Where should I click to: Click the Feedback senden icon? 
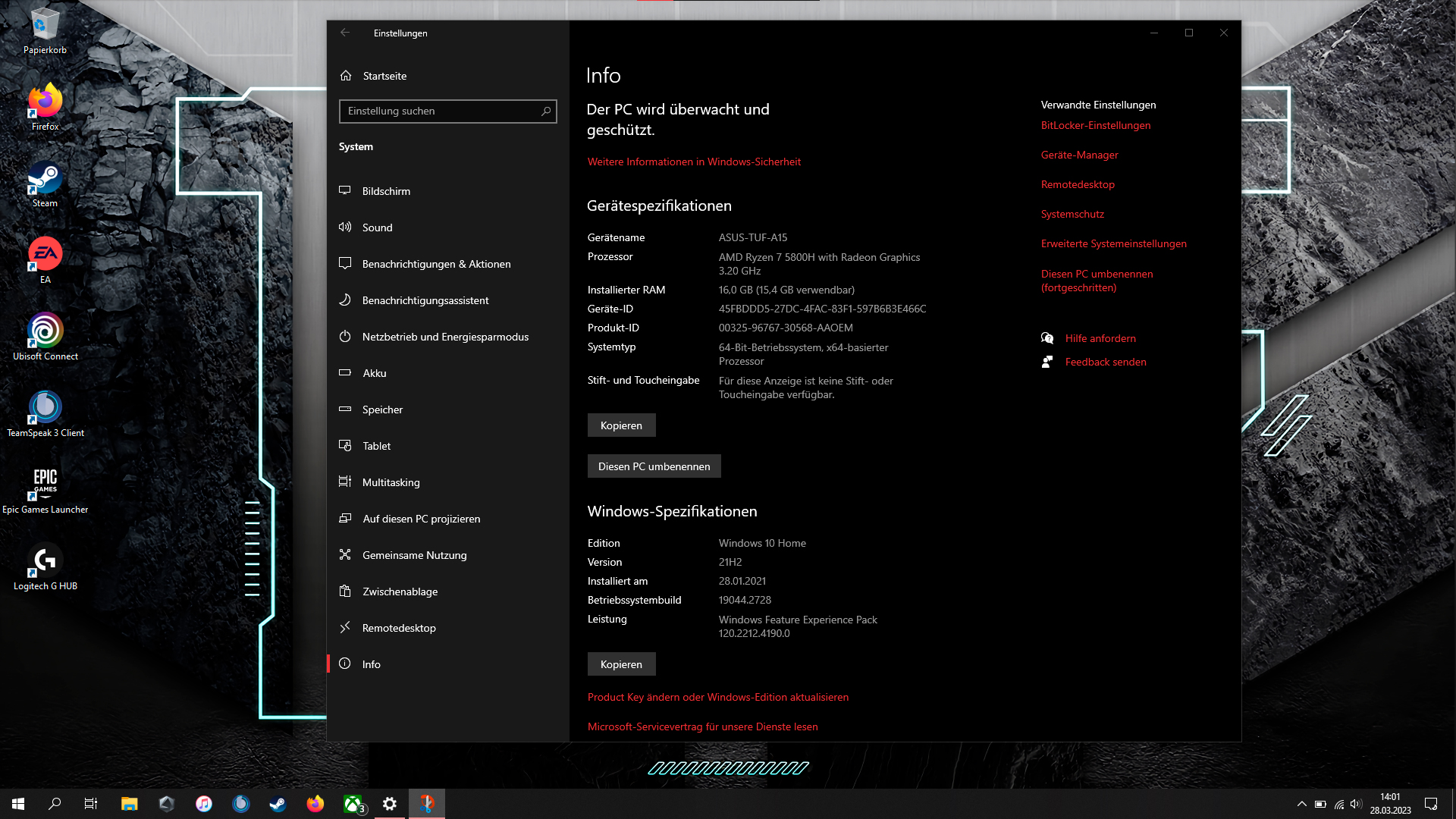tap(1047, 362)
